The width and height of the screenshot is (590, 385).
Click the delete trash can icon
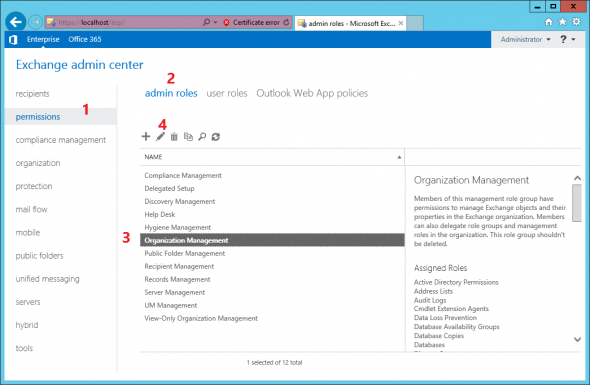174,137
